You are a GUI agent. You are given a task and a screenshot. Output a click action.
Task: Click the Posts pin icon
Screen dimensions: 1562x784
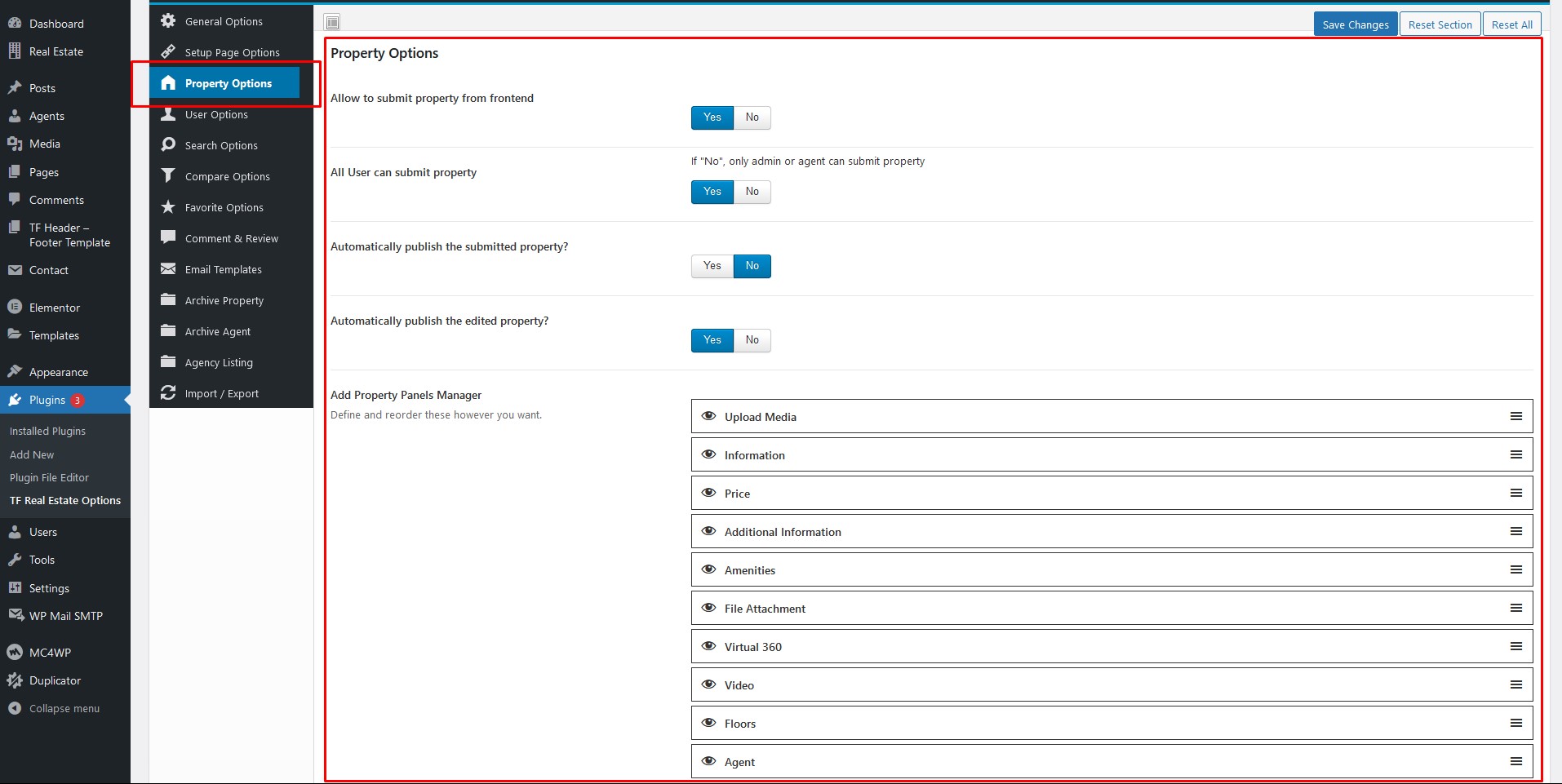click(x=15, y=88)
